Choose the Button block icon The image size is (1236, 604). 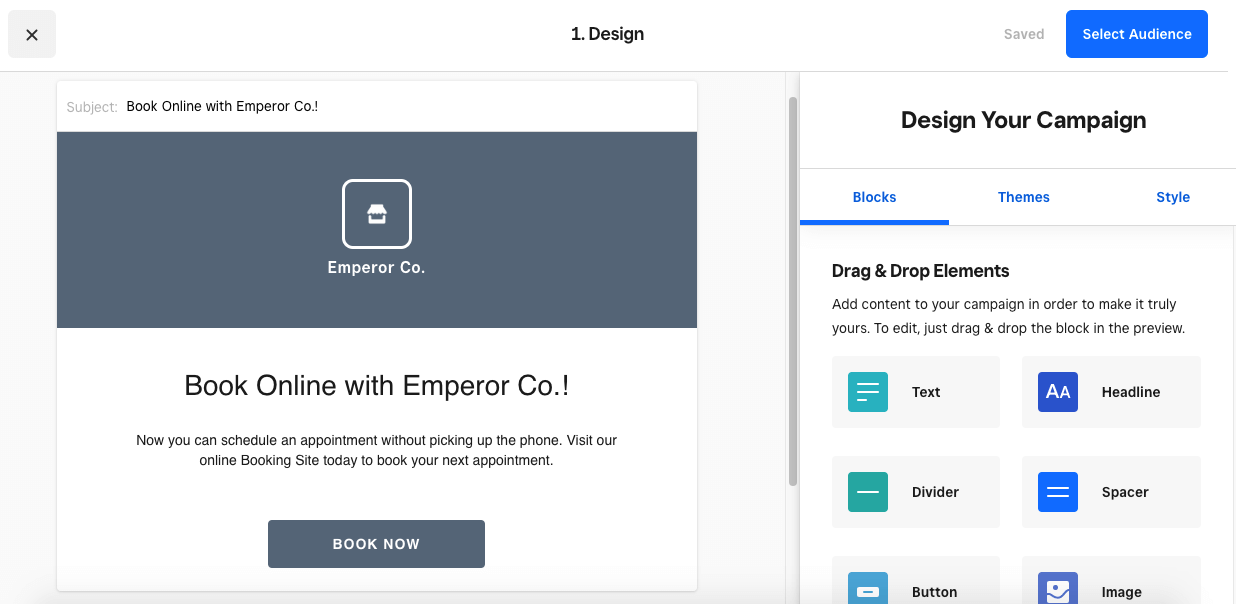click(x=868, y=588)
